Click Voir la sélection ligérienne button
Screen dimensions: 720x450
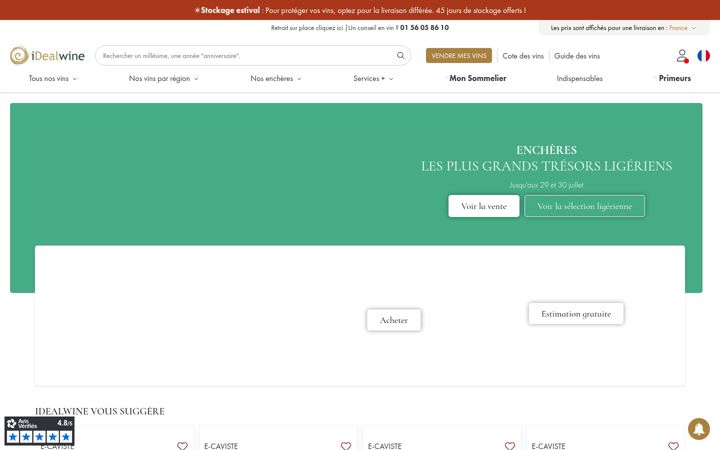click(585, 206)
